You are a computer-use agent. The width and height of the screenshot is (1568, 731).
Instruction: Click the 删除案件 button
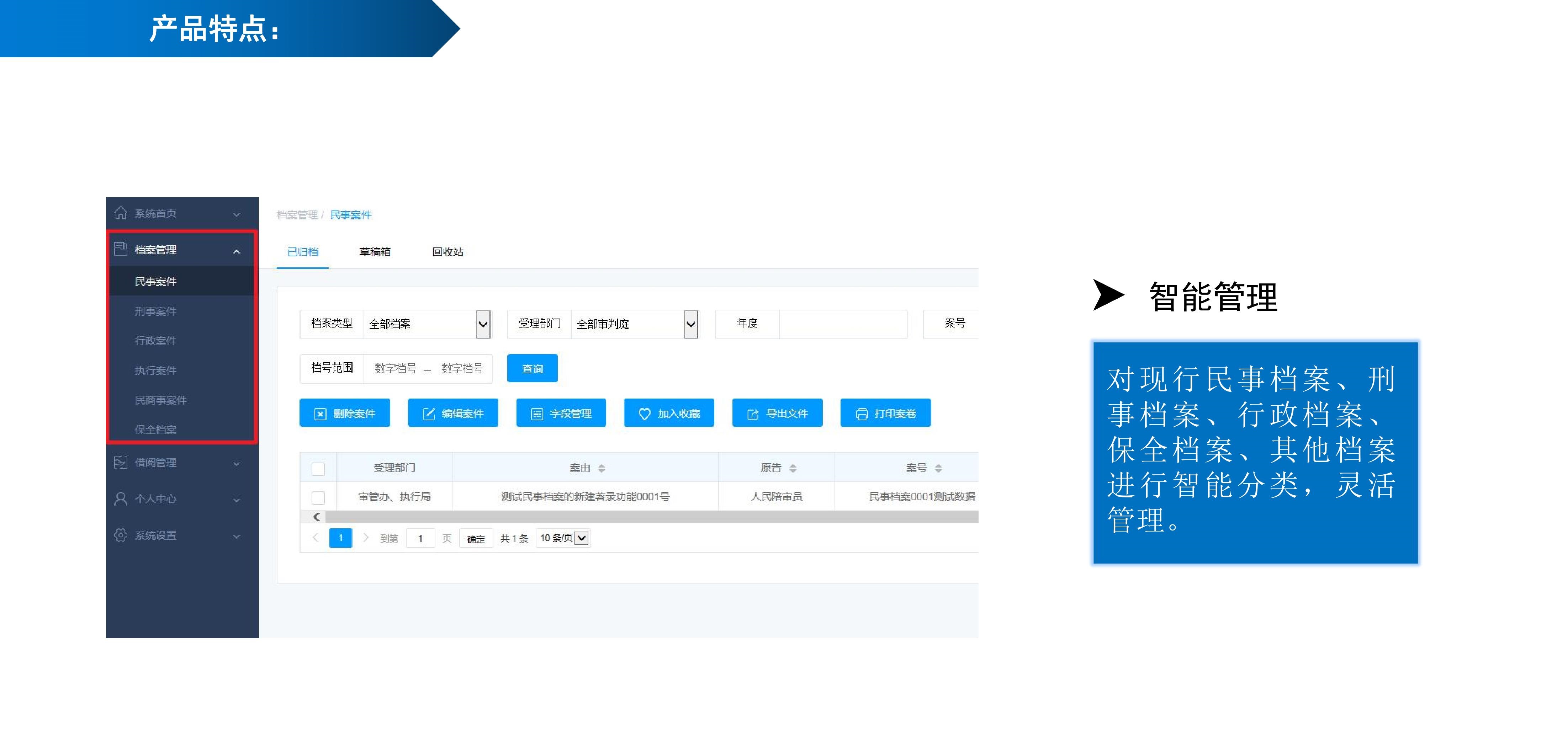coord(345,413)
